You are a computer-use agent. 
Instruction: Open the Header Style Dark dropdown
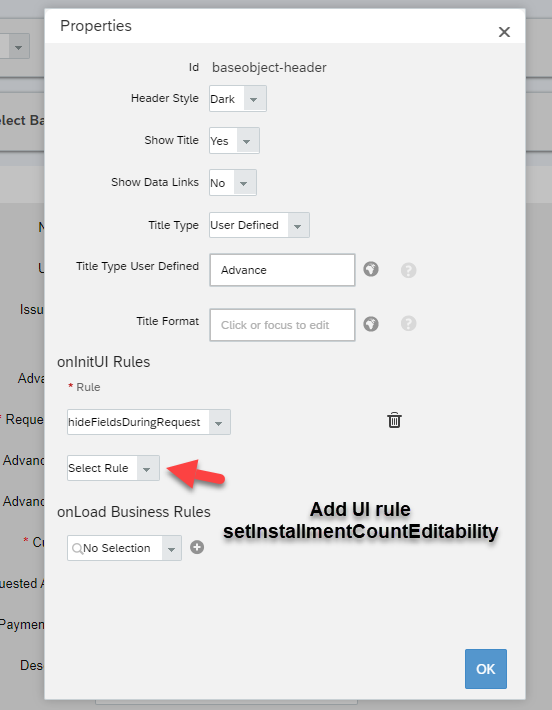pyautogui.click(x=238, y=99)
